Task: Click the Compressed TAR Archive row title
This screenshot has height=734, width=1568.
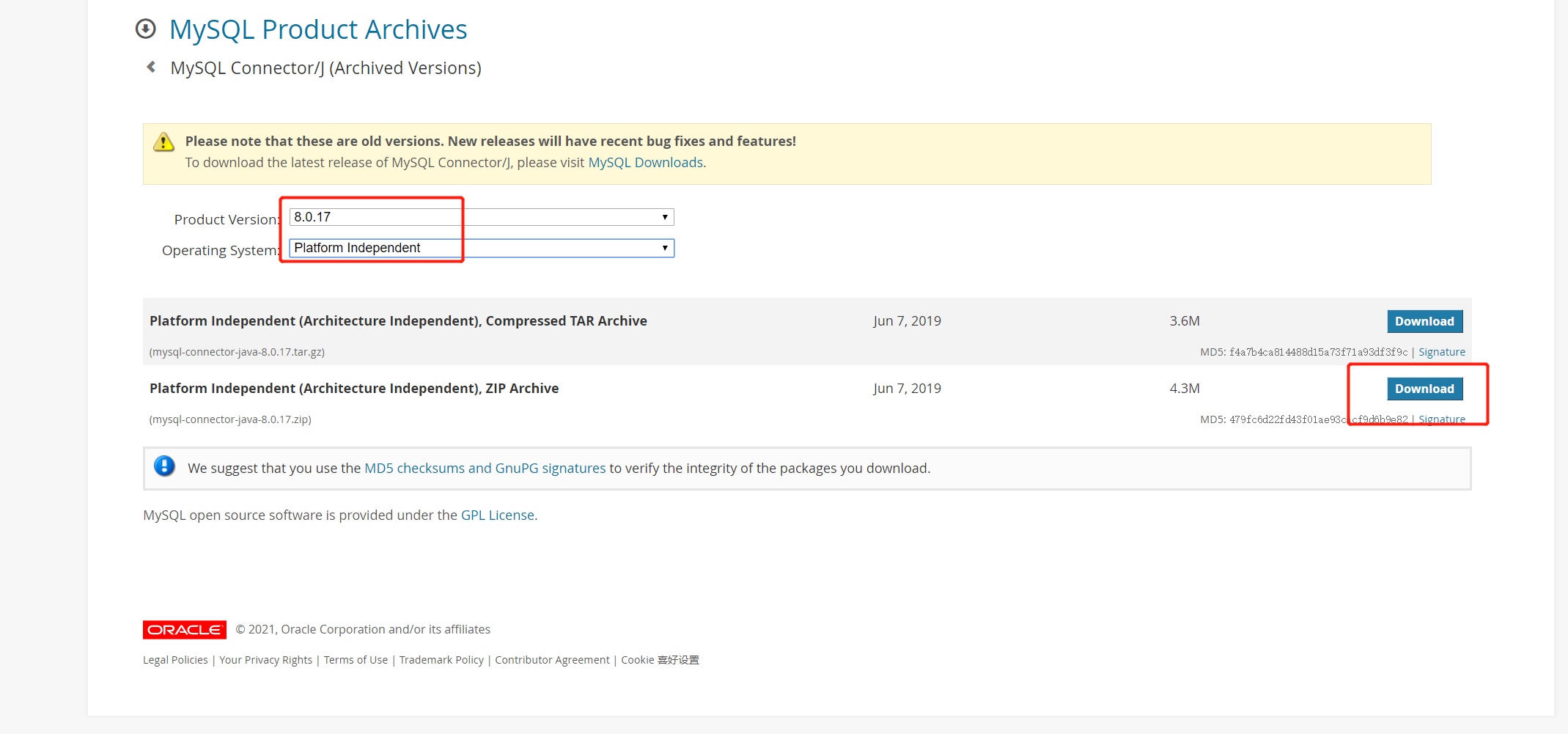Action: 398,320
